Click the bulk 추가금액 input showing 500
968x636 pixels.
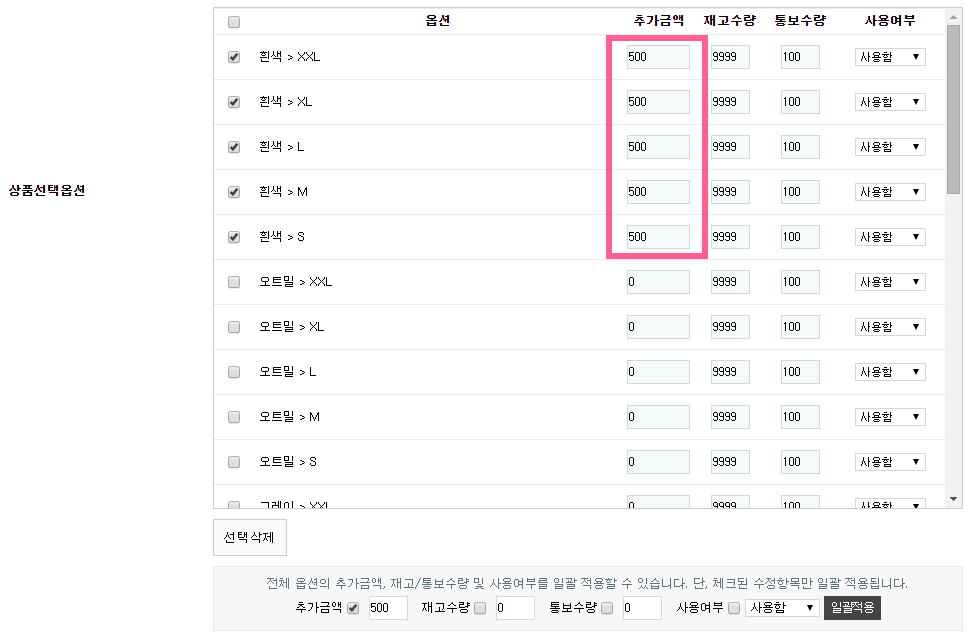click(388, 608)
